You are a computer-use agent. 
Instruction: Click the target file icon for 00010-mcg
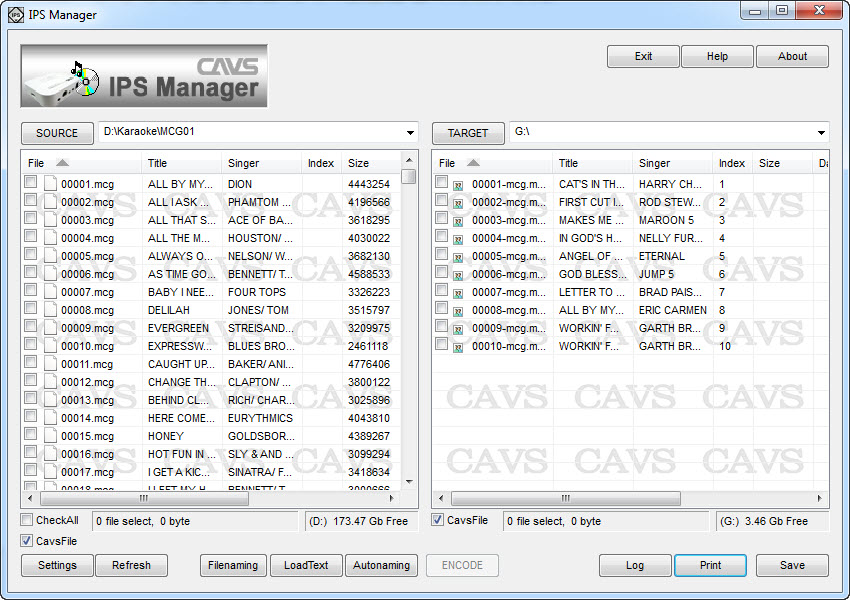459,347
